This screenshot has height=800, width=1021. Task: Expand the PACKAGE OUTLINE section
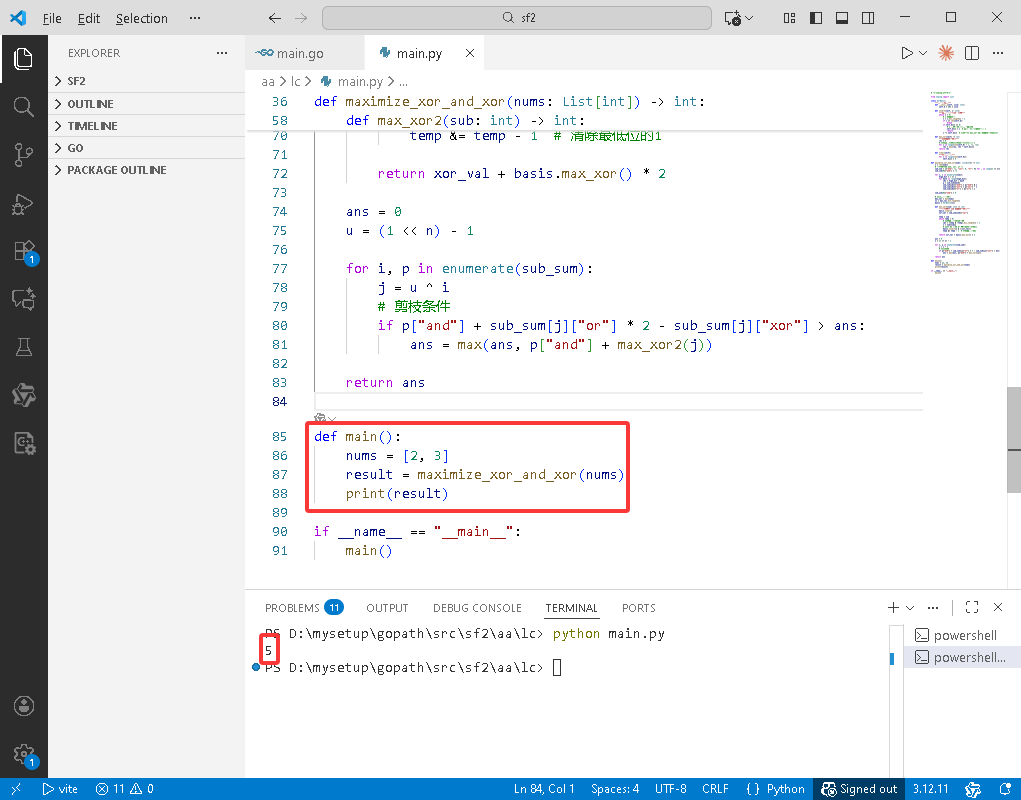click(147, 170)
